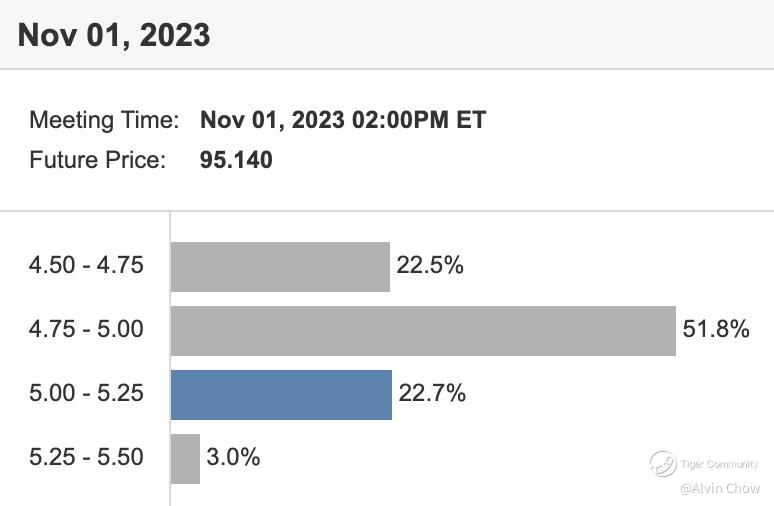This screenshot has width=774, height=506.
Task: Open the @Alvin Chow author handle
Action: point(720,488)
